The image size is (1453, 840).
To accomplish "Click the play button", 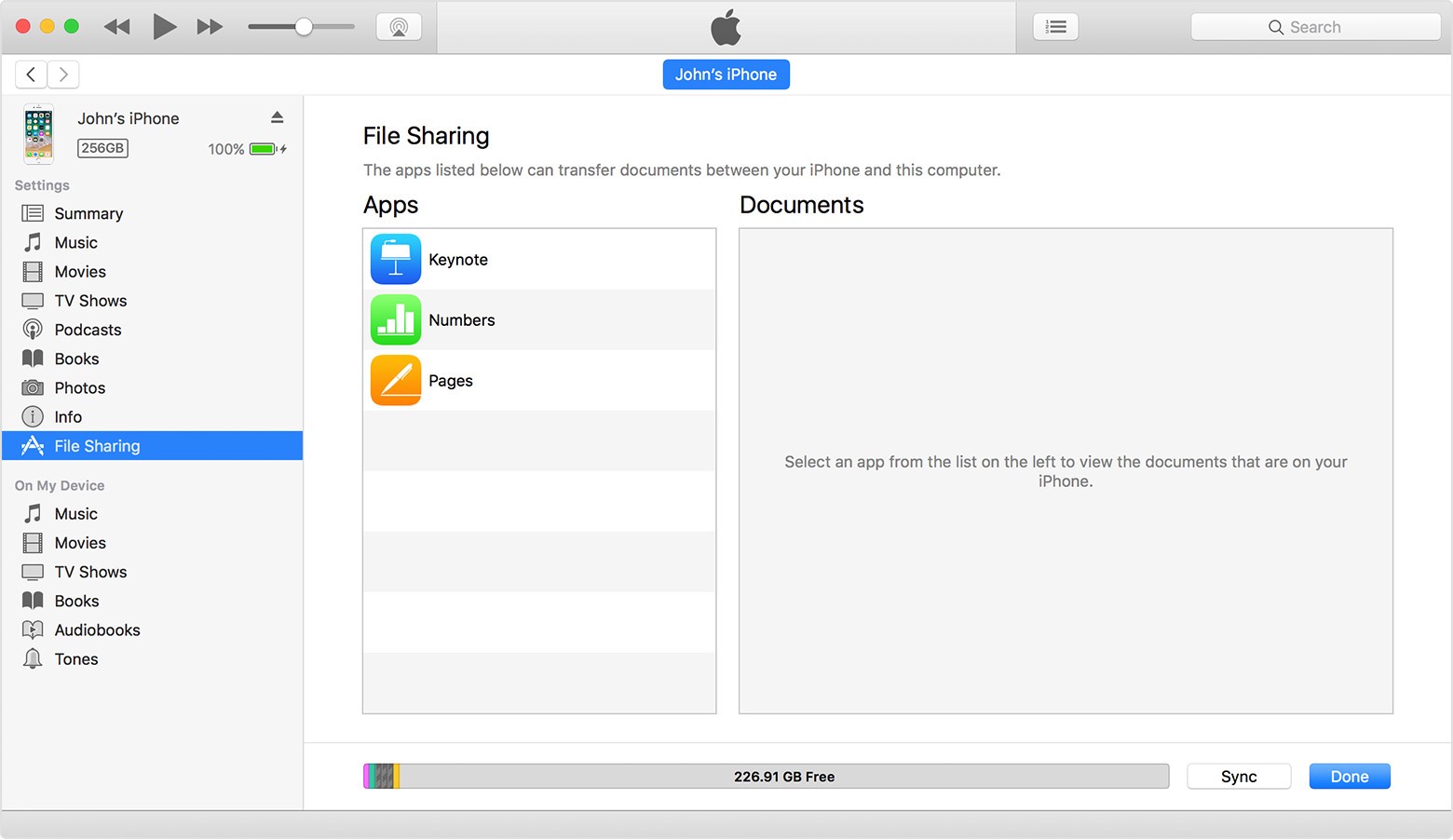I will point(164,27).
